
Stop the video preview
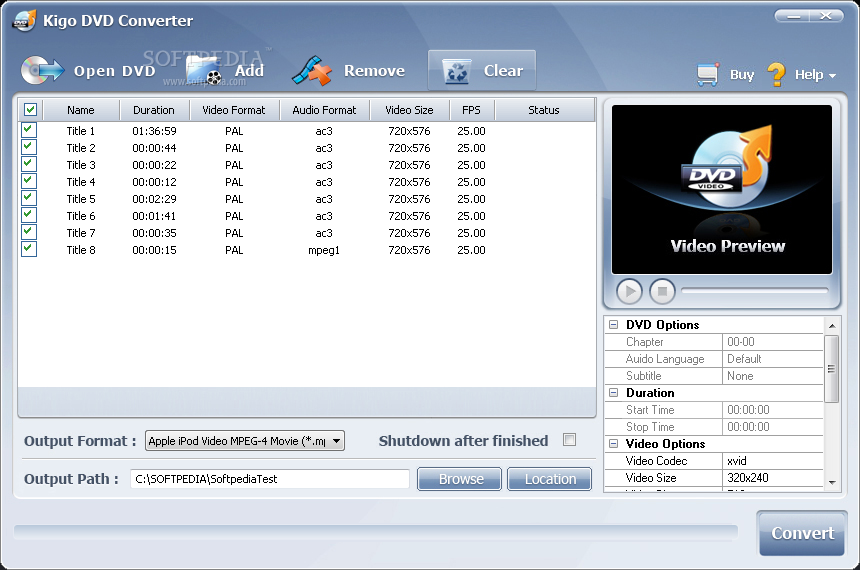pos(662,291)
